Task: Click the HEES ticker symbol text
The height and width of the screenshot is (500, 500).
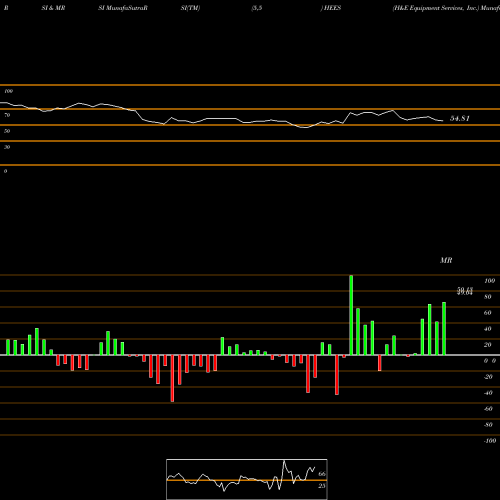Action: (x=332, y=8)
